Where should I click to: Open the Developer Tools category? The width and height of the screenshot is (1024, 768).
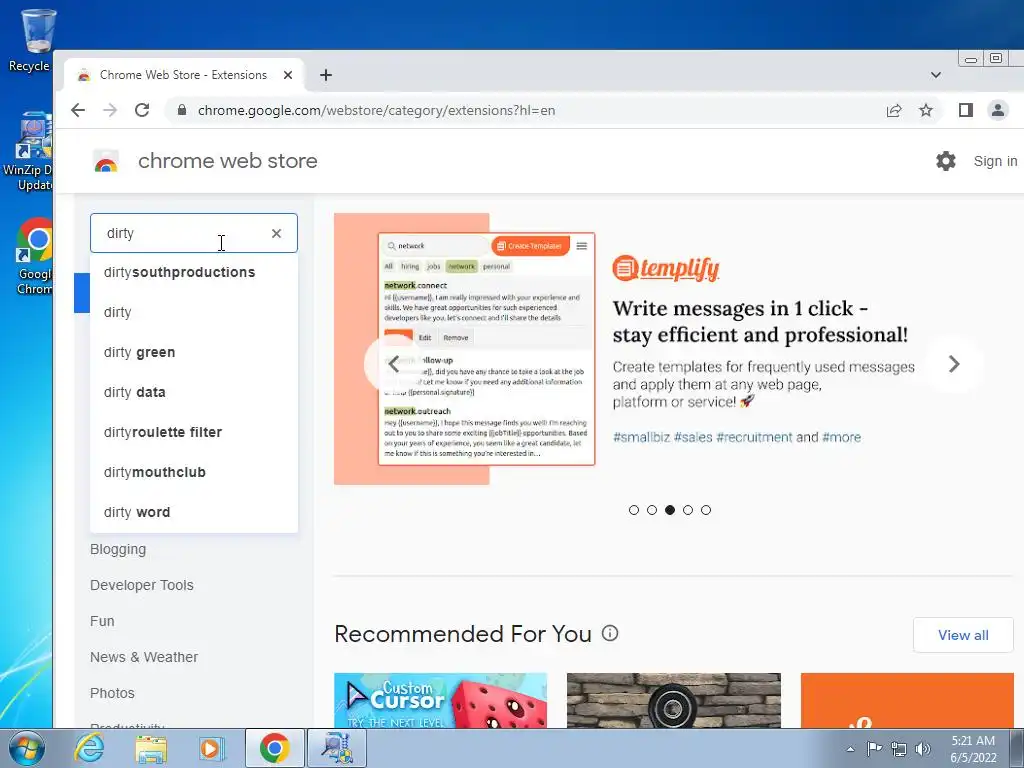click(142, 585)
